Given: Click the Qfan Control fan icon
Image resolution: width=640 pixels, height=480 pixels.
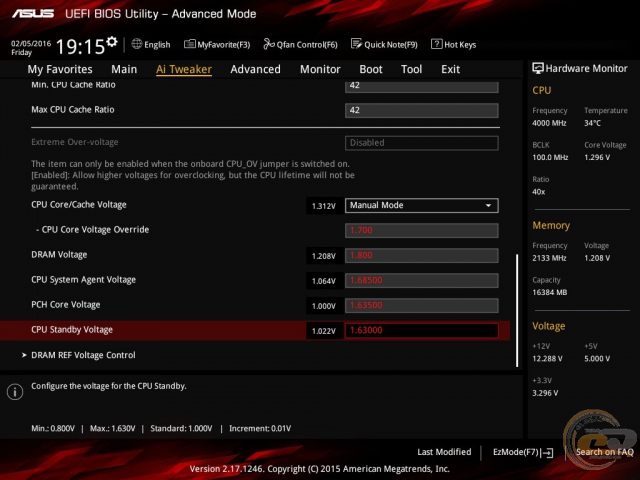Looking at the screenshot, I should pyautogui.click(x=269, y=44).
